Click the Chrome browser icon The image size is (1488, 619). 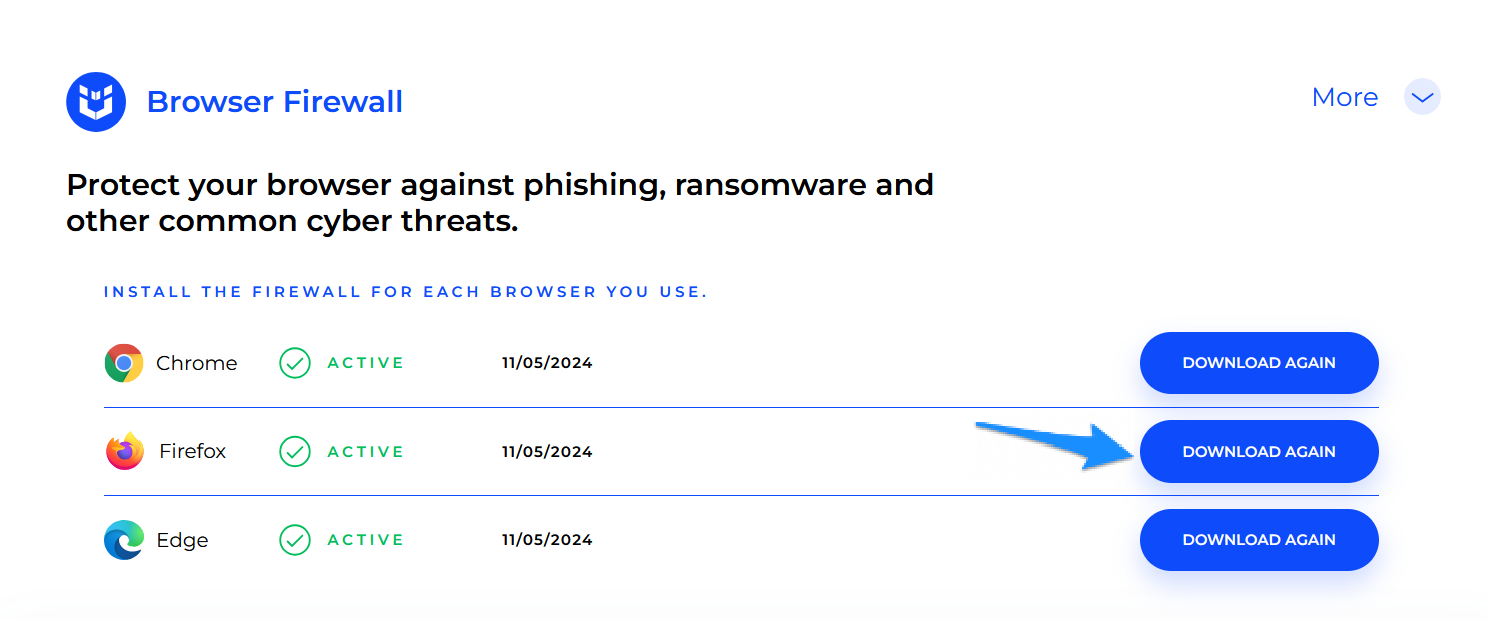tap(124, 363)
